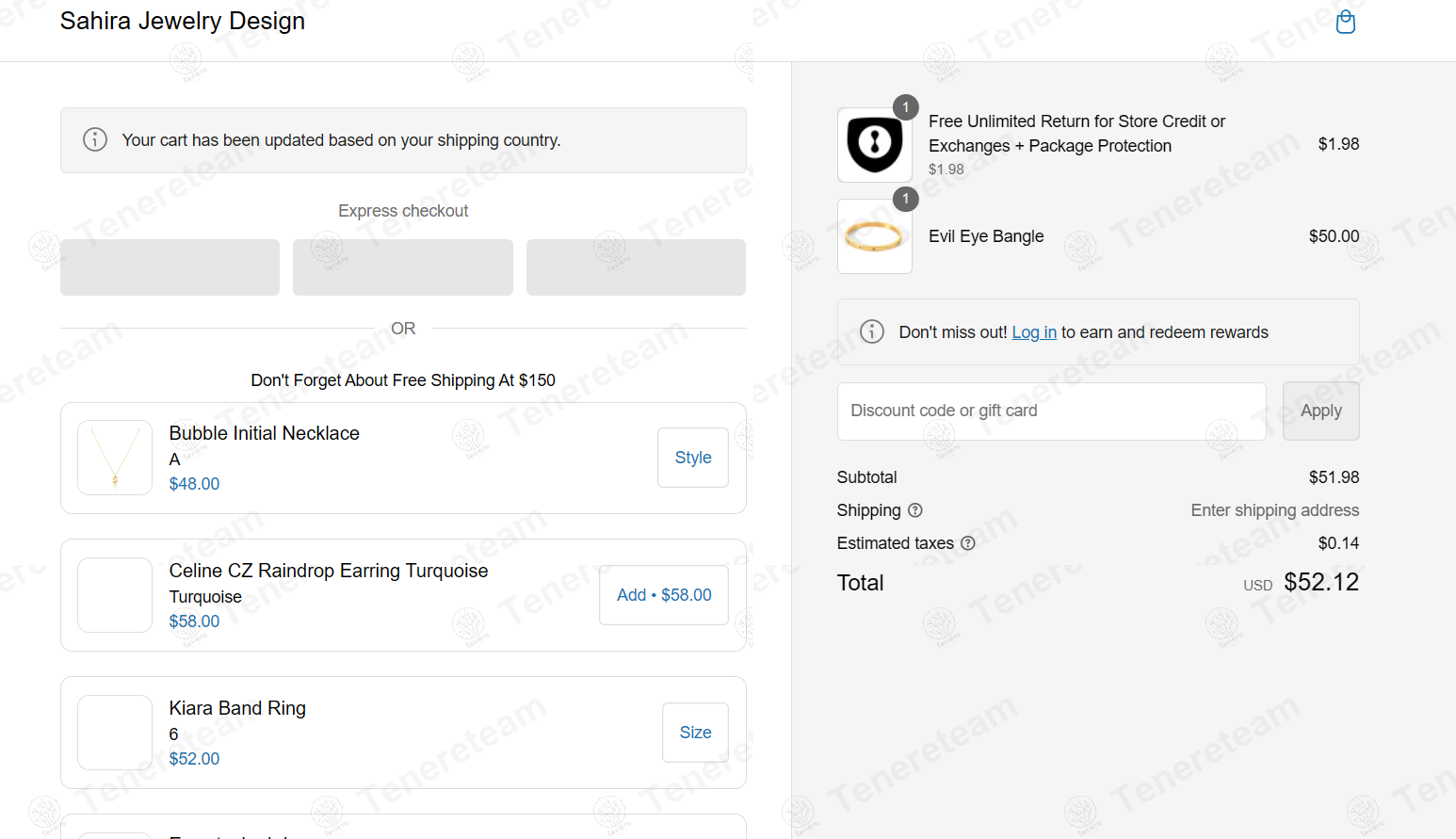Click the Apply discount button
The image size is (1456, 839).
point(1320,411)
